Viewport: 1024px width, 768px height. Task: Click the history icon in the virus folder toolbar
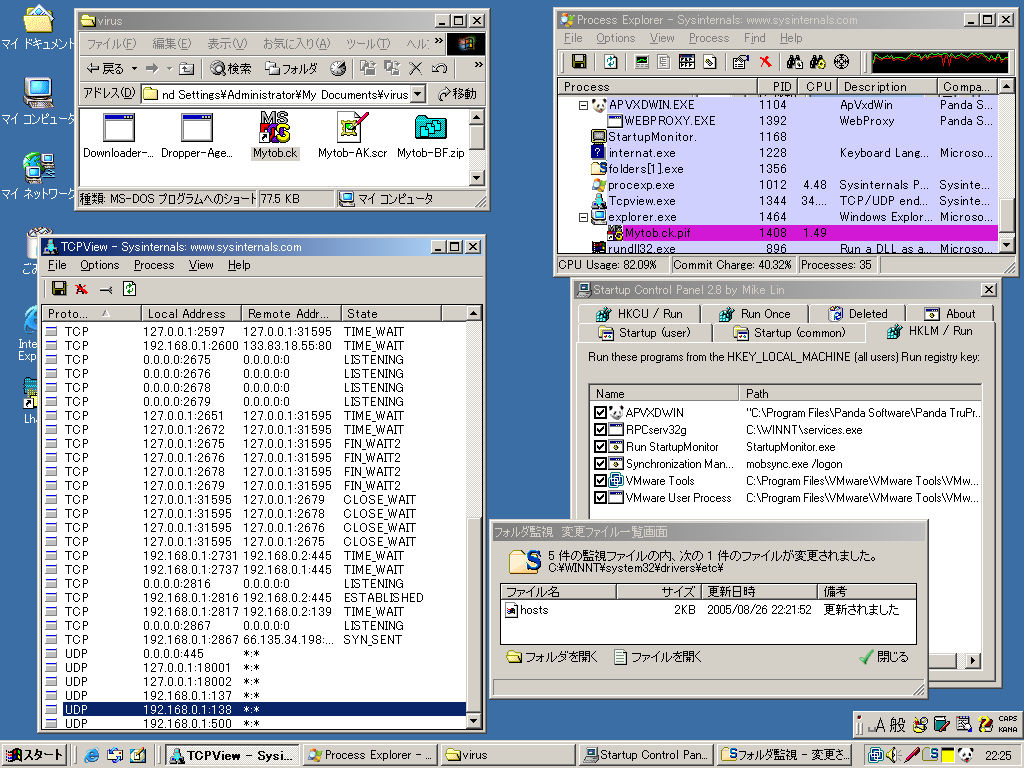(338, 68)
